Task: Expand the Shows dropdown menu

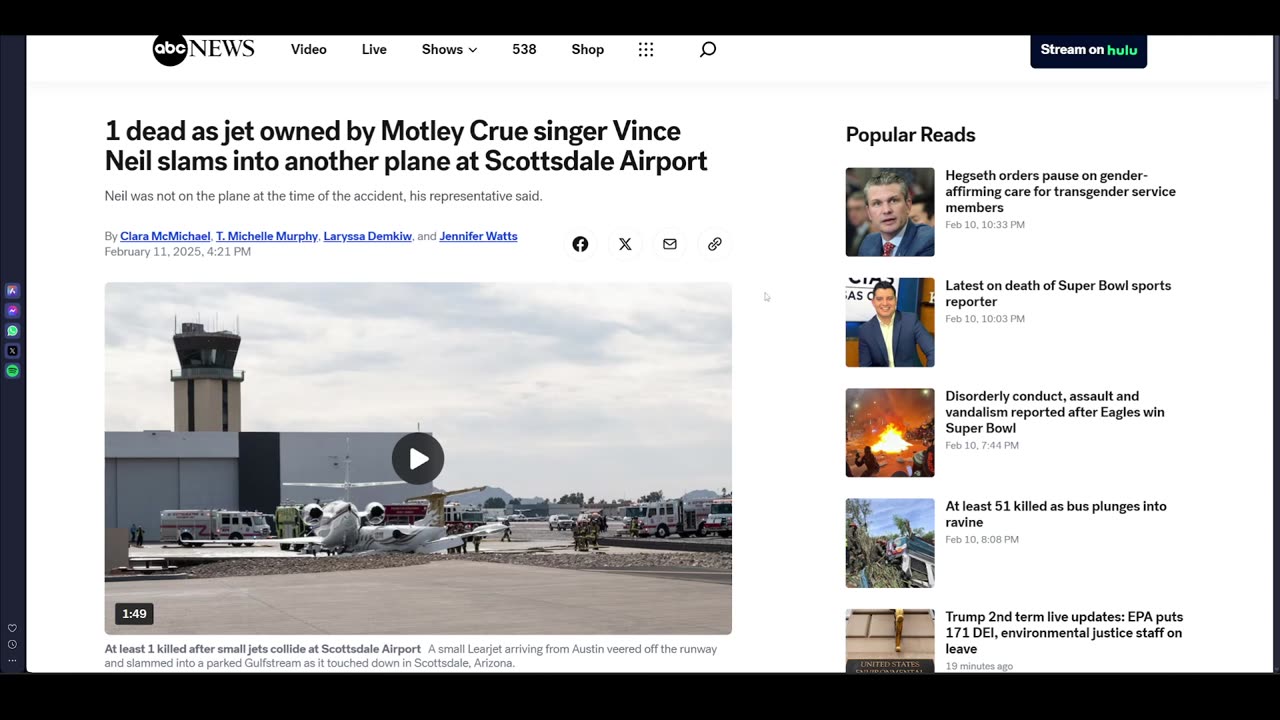Action: tap(449, 49)
